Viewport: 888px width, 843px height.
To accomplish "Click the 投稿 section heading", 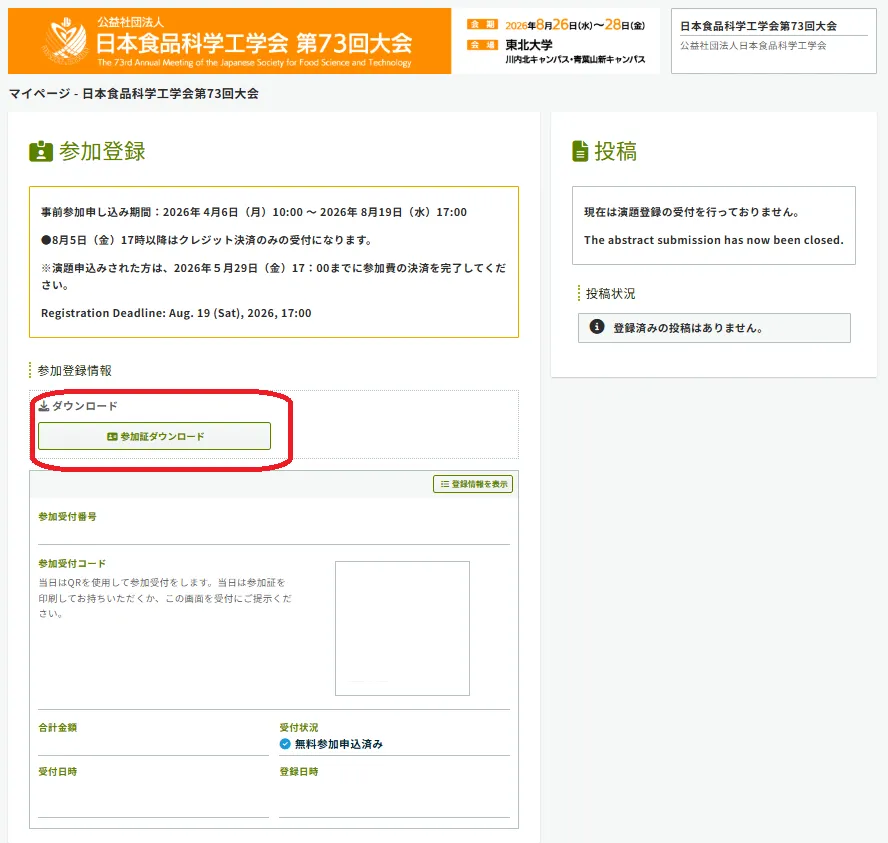I will [x=616, y=151].
